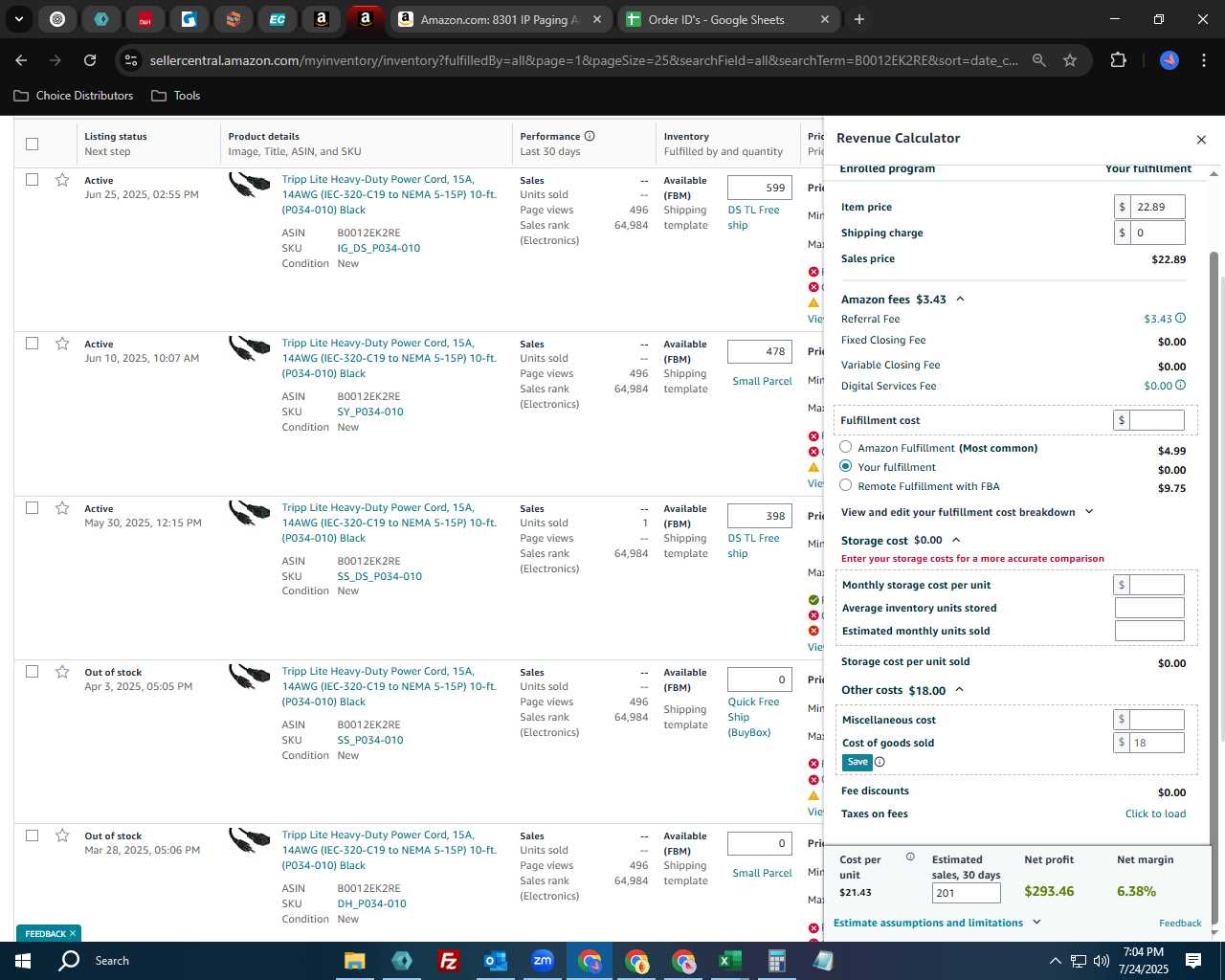Show hidden system tray icons
The width and height of the screenshot is (1225, 980).
pos(1055,961)
